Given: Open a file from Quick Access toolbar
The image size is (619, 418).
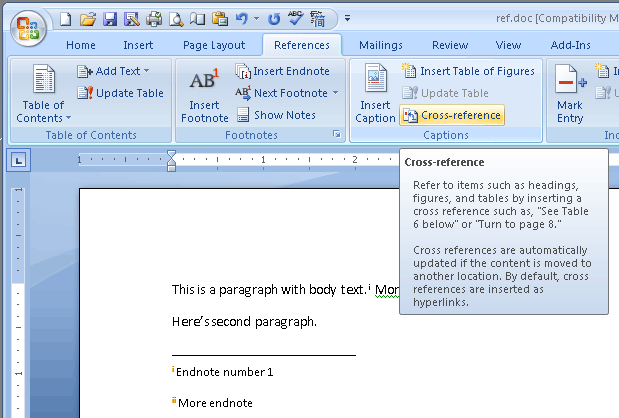Looking at the screenshot, I should pos(88,19).
